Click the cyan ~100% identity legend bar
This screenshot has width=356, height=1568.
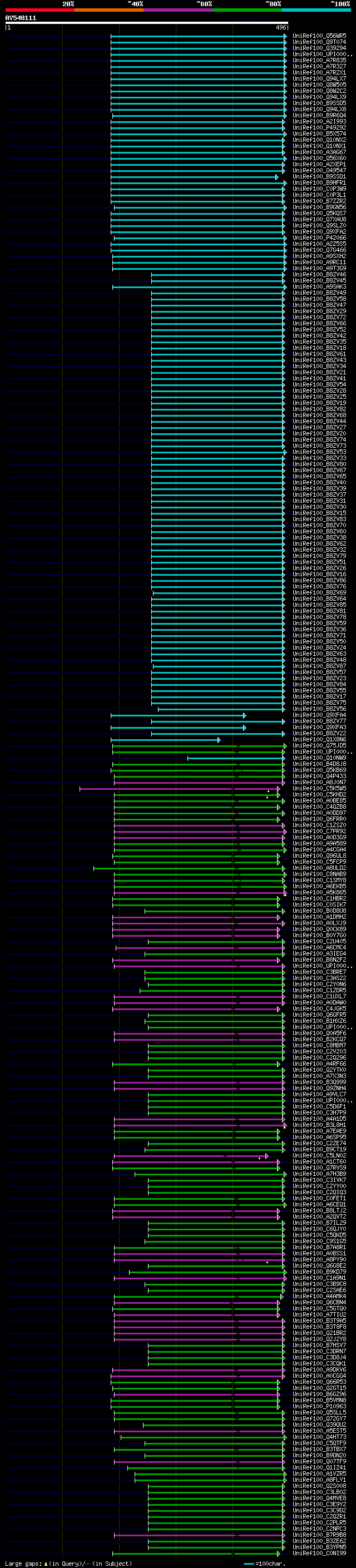tap(316, 10)
